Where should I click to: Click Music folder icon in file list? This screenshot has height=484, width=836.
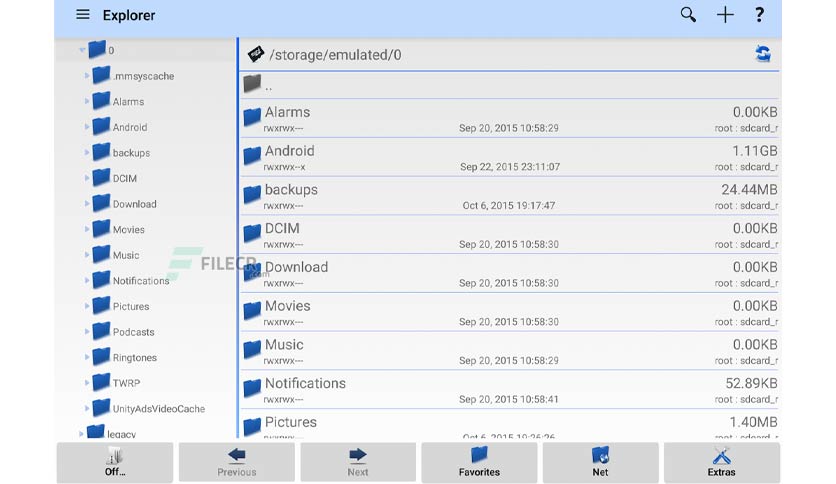tap(252, 349)
